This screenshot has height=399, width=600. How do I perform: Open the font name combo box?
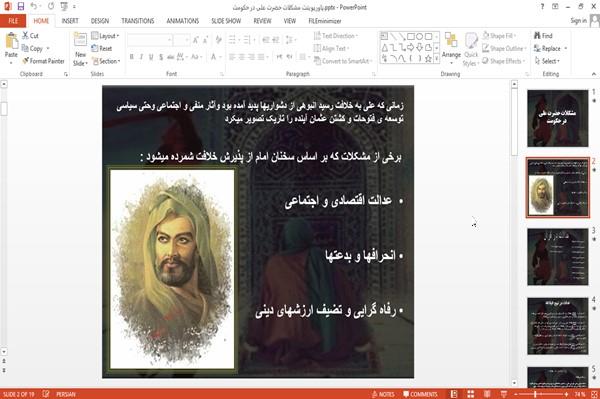pos(149,39)
